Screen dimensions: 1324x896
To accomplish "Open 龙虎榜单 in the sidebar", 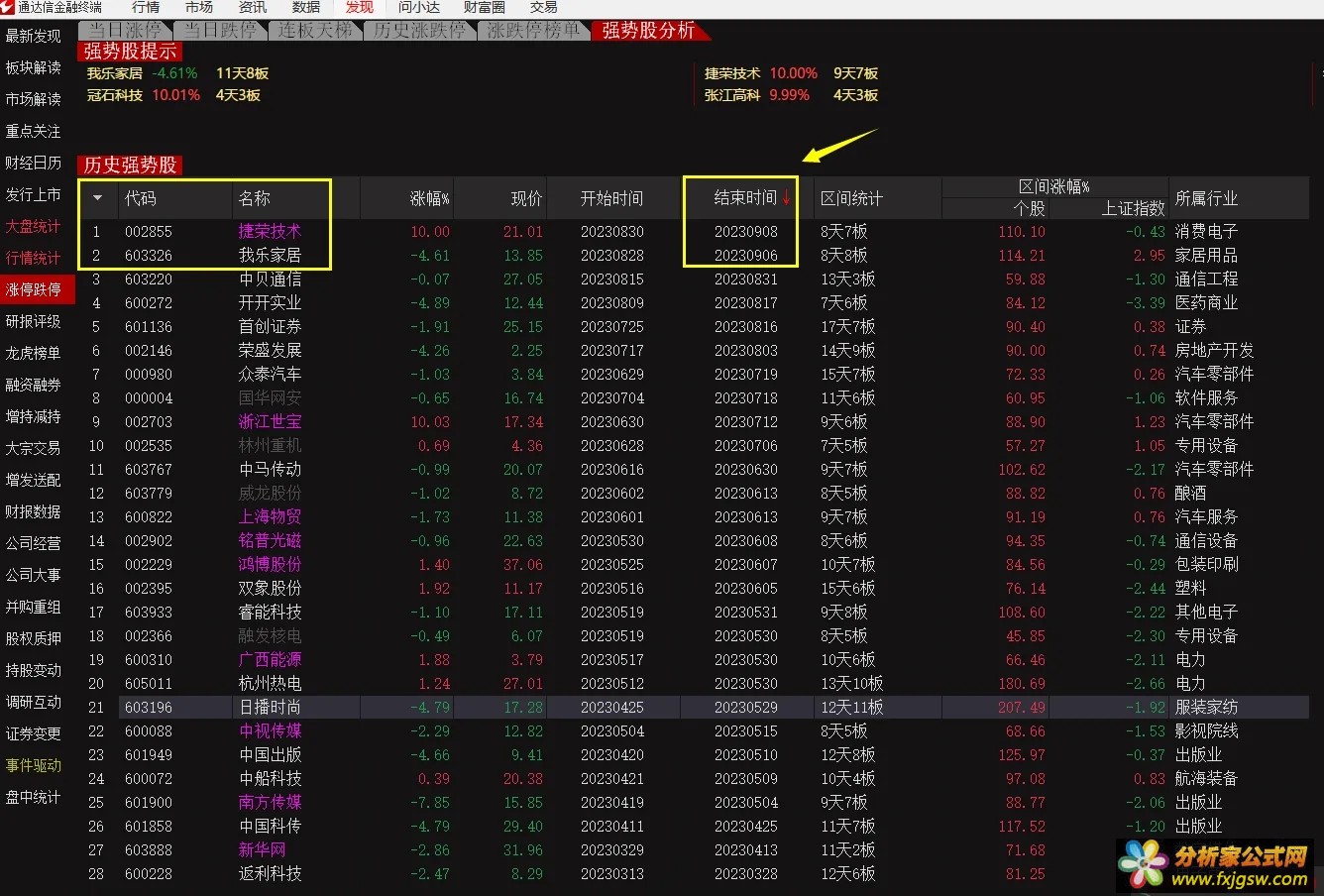I will click(33, 353).
